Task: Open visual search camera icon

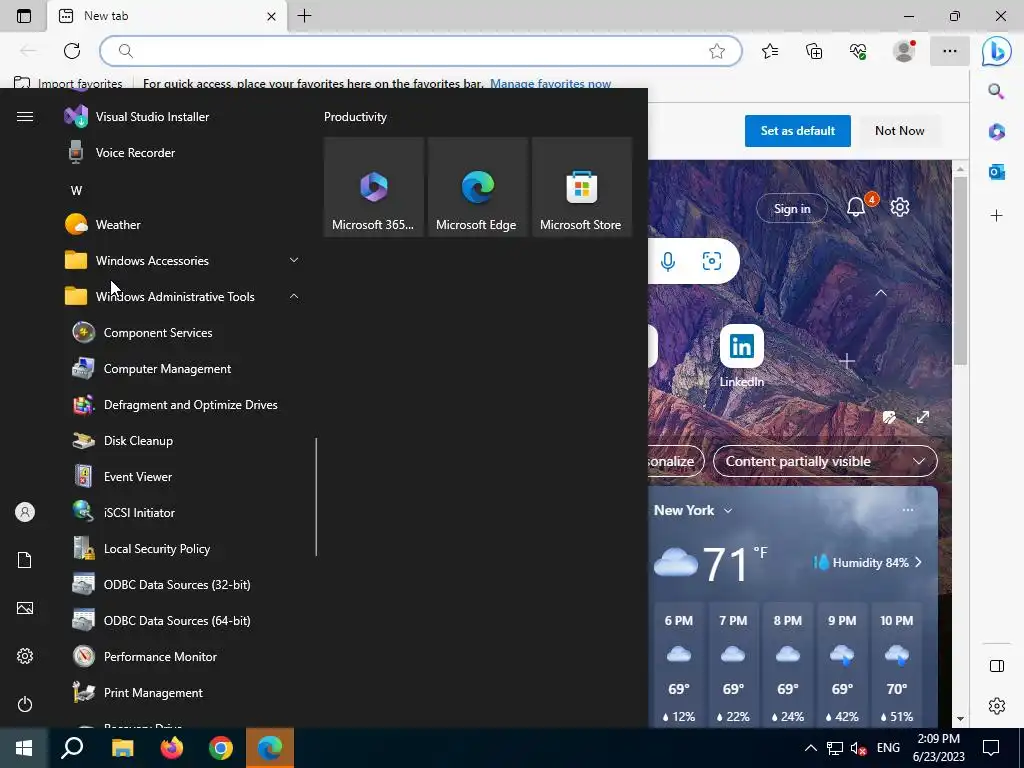Action: [712, 261]
